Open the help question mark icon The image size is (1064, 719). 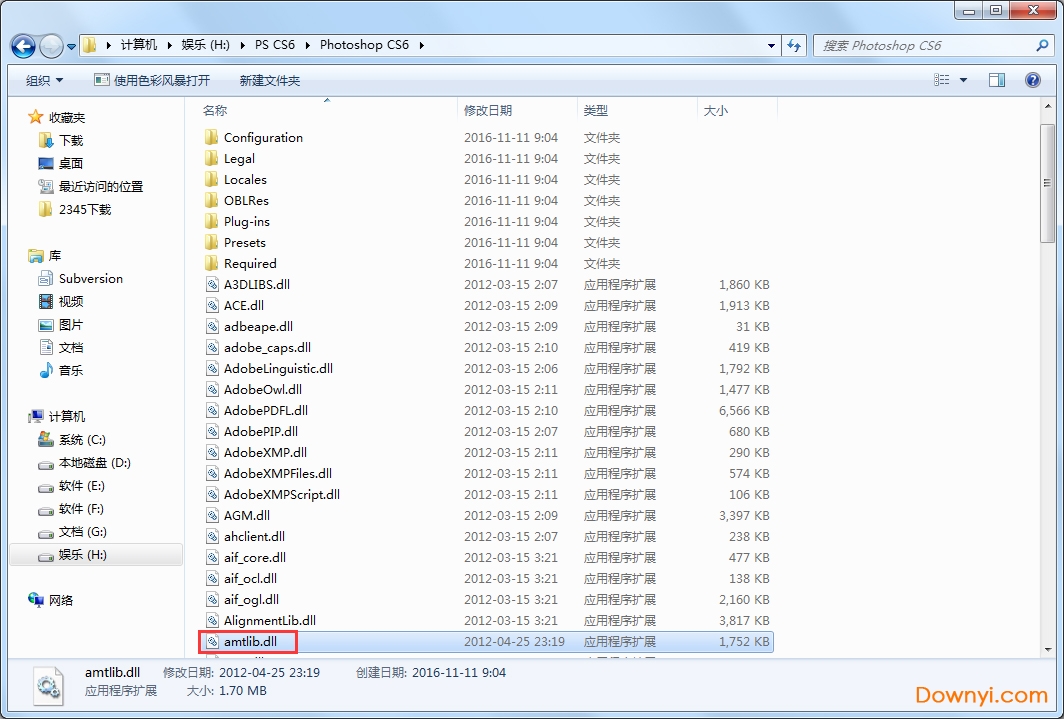tap(1033, 80)
